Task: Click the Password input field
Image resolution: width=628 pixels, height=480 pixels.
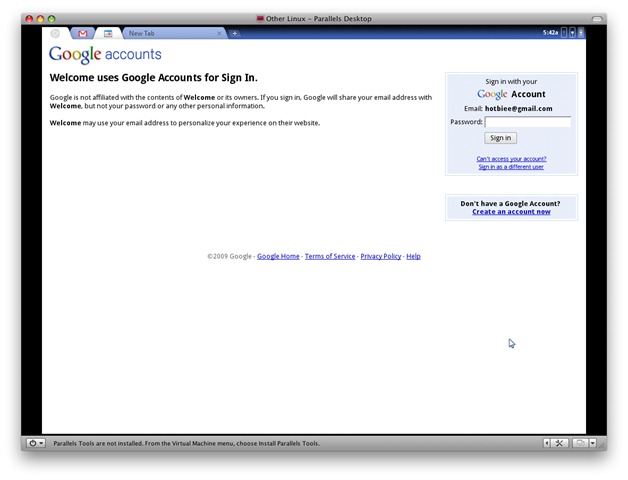Action: [x=528, y=122]
